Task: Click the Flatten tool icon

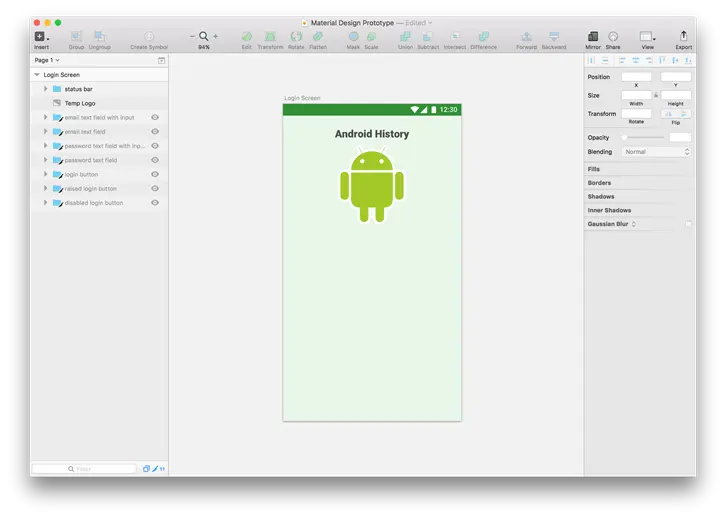Action: click(318, 36)
